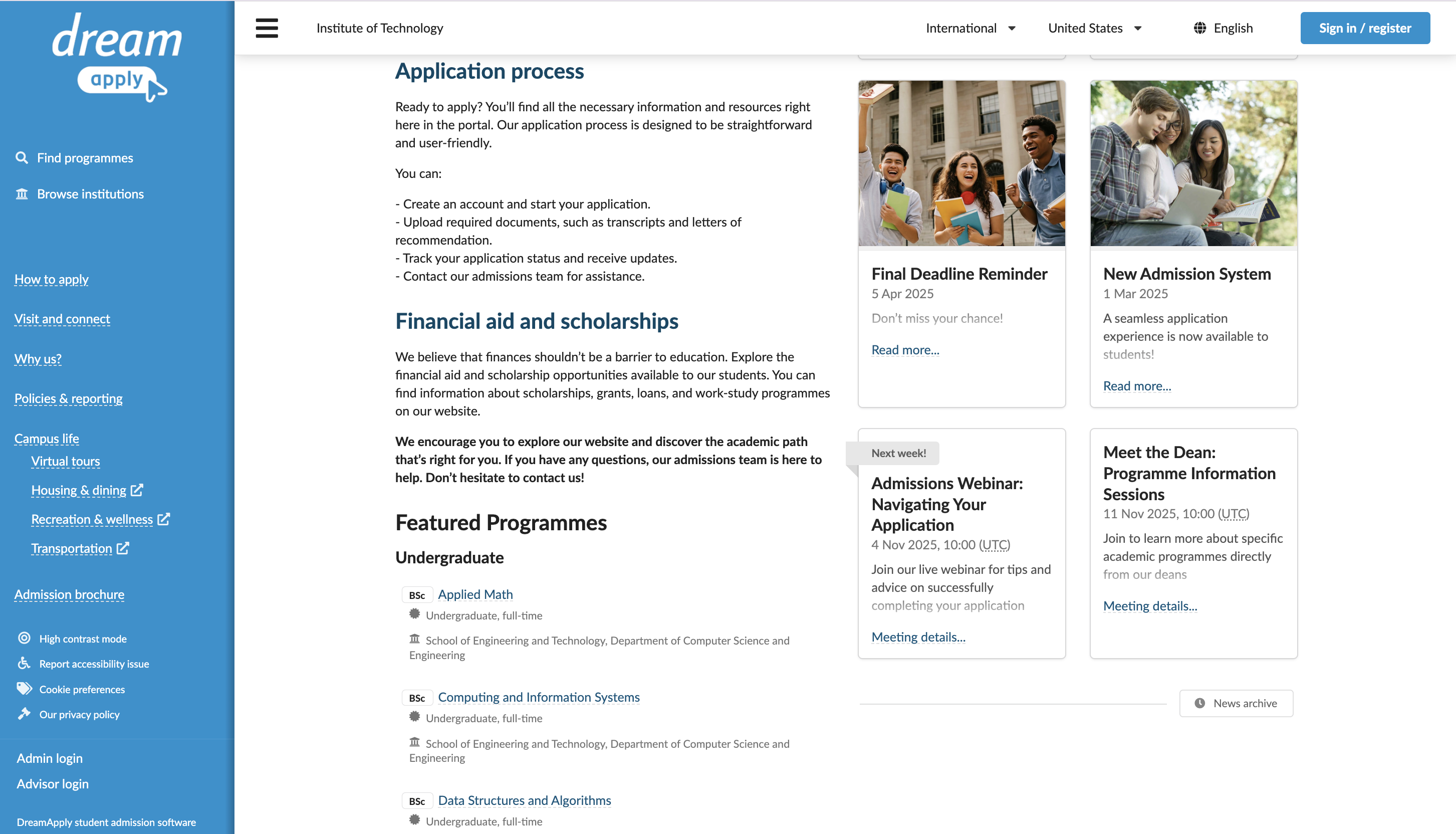Open the United States country dropdown
This screenshot has width=1456, height=834.
tap(1095, 28)
